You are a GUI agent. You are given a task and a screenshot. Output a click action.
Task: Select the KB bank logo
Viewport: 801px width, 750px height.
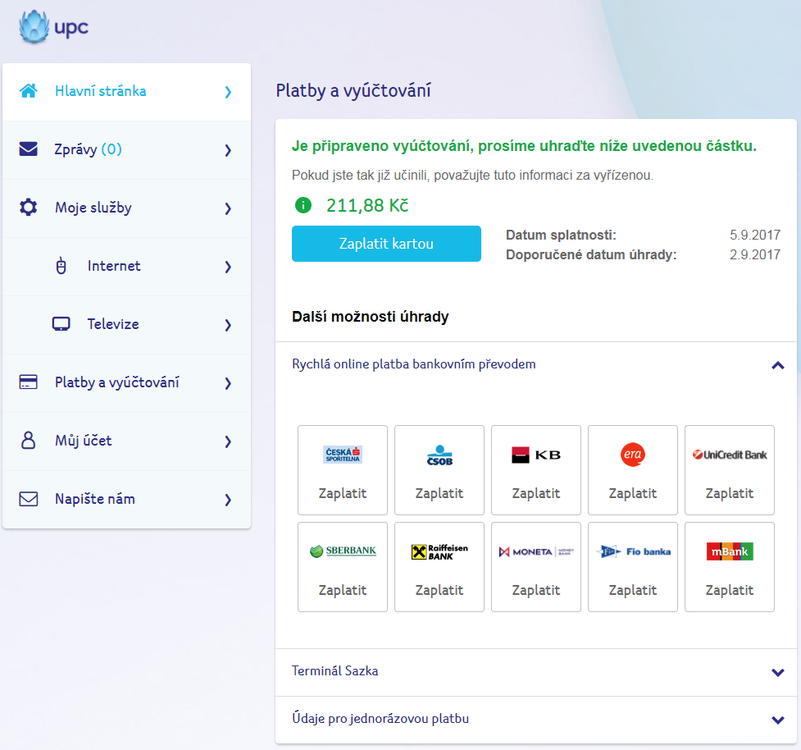point(536,455)
